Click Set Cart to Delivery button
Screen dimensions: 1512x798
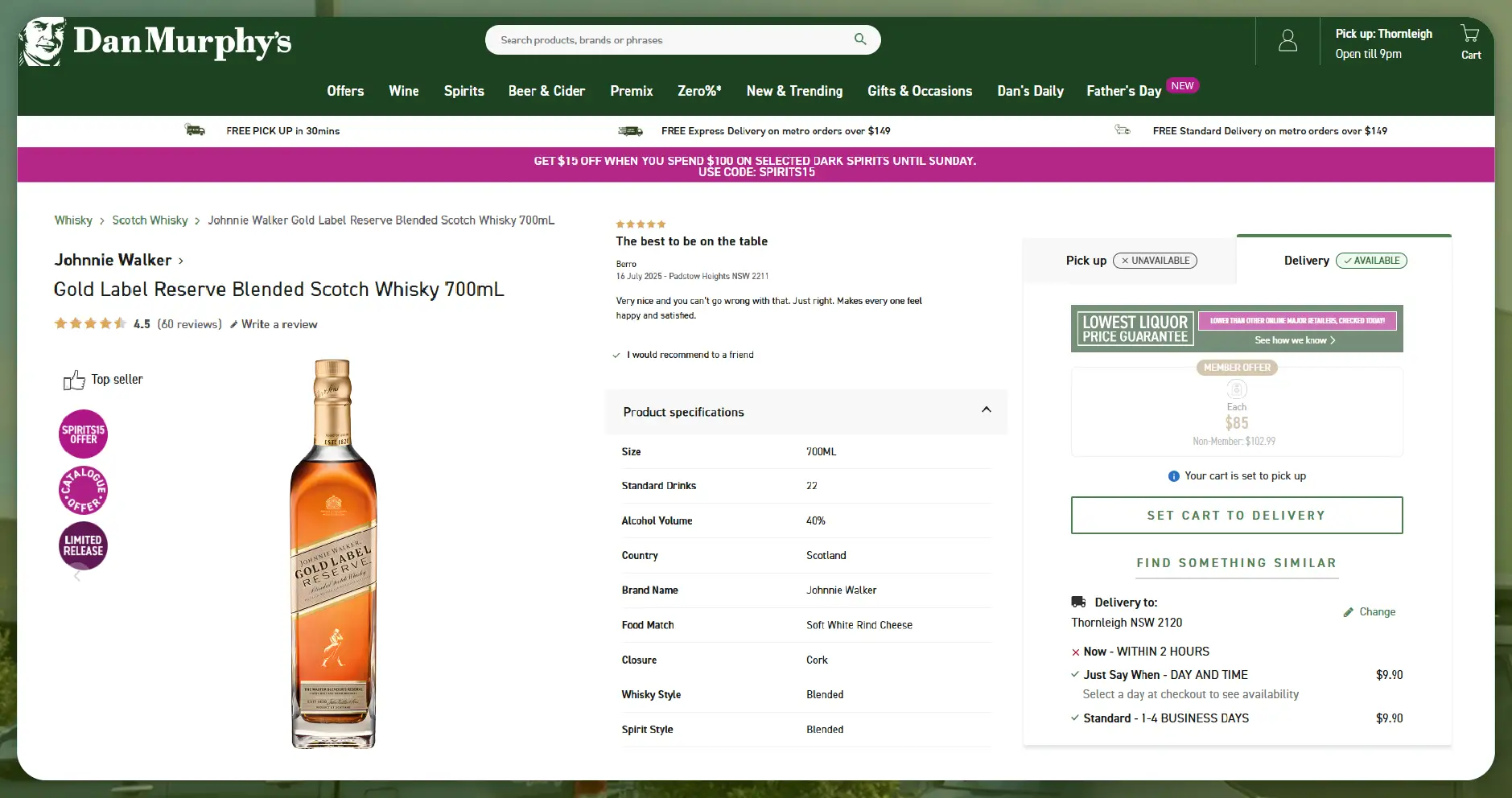point(1236,515)
